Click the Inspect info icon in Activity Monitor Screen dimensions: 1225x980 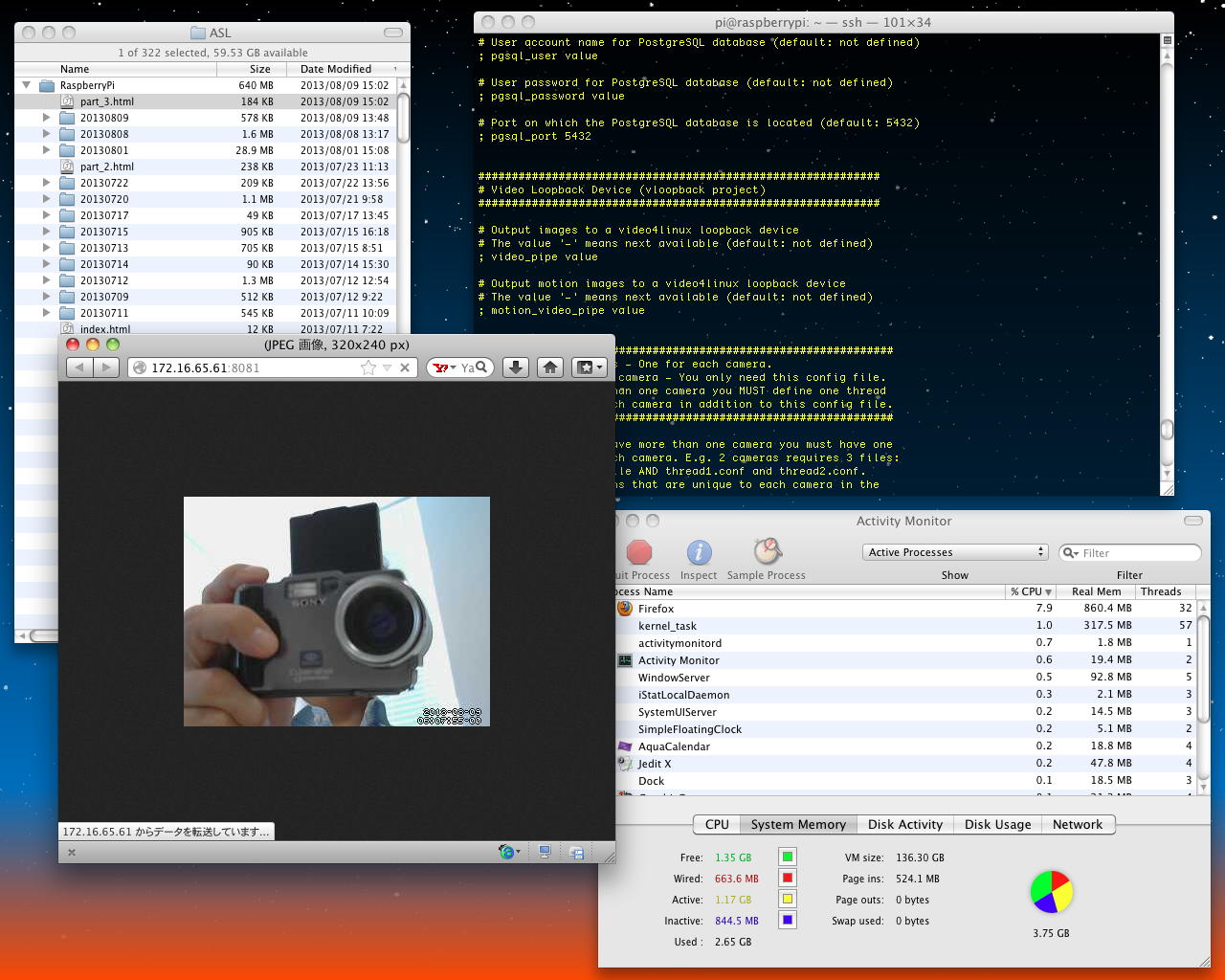coord(699,553)
